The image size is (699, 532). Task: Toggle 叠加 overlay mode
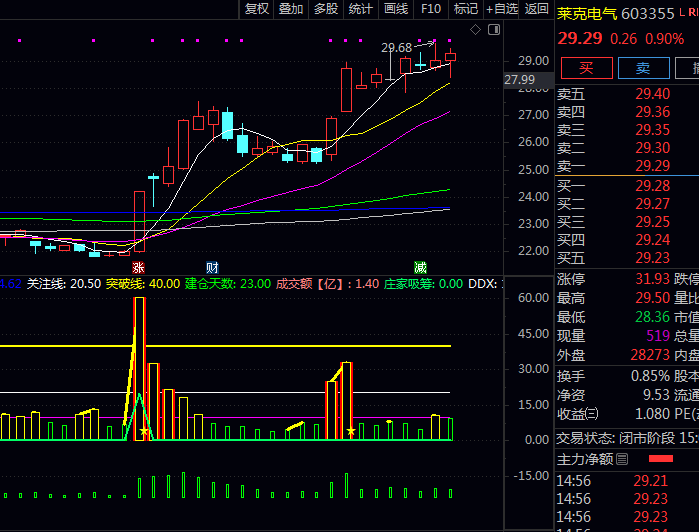[291, 9]
